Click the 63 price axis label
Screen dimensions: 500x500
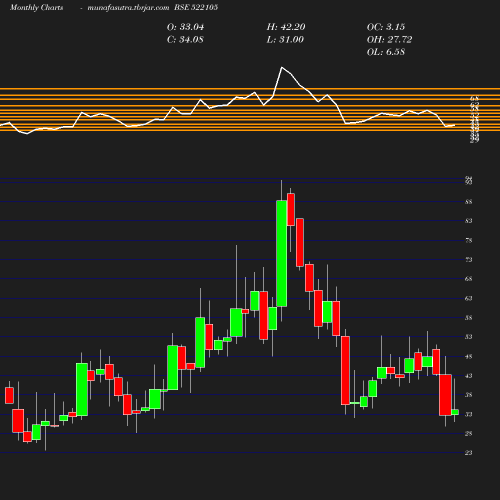tap(469, 298)
